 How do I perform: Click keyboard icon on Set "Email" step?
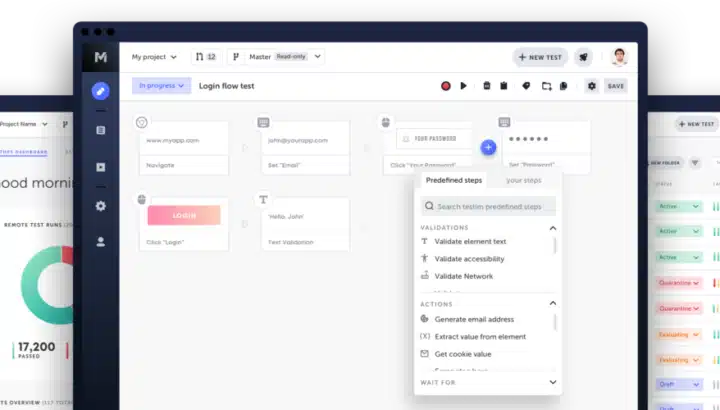263,123
